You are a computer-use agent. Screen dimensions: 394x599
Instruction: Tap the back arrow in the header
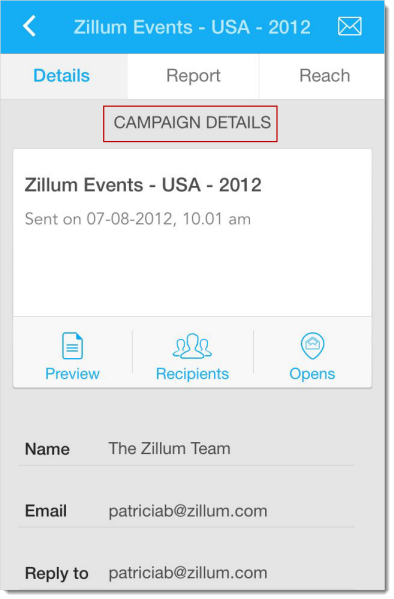pyautogui.click(x=29, y=26)
